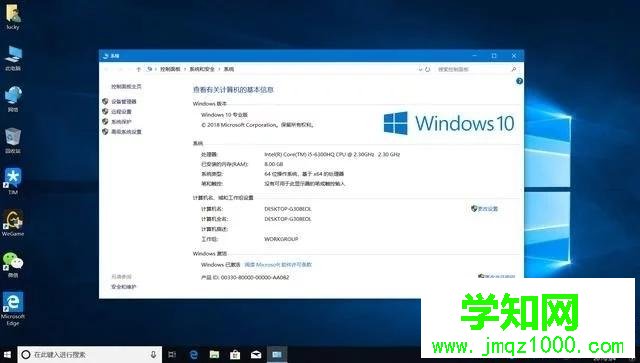Click the microphone icon in taskbar search
This screenshot has width=640, height=363.
point(153,354)
